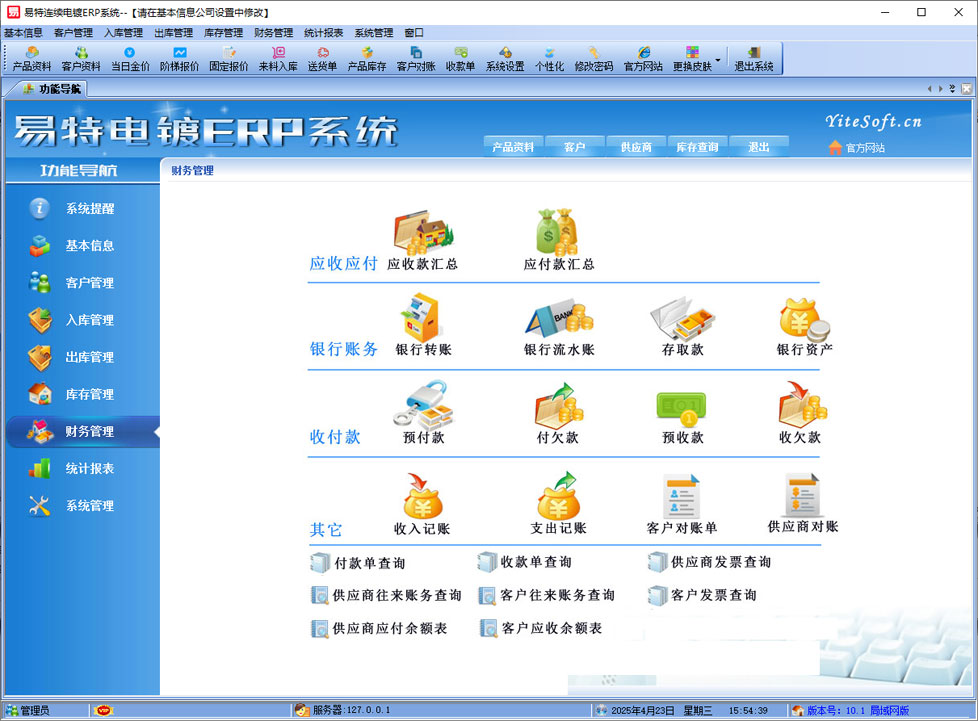Screen dimensions: 978x721
Task: Click the 库存查询 header button
Action: (x=697, y=147)
